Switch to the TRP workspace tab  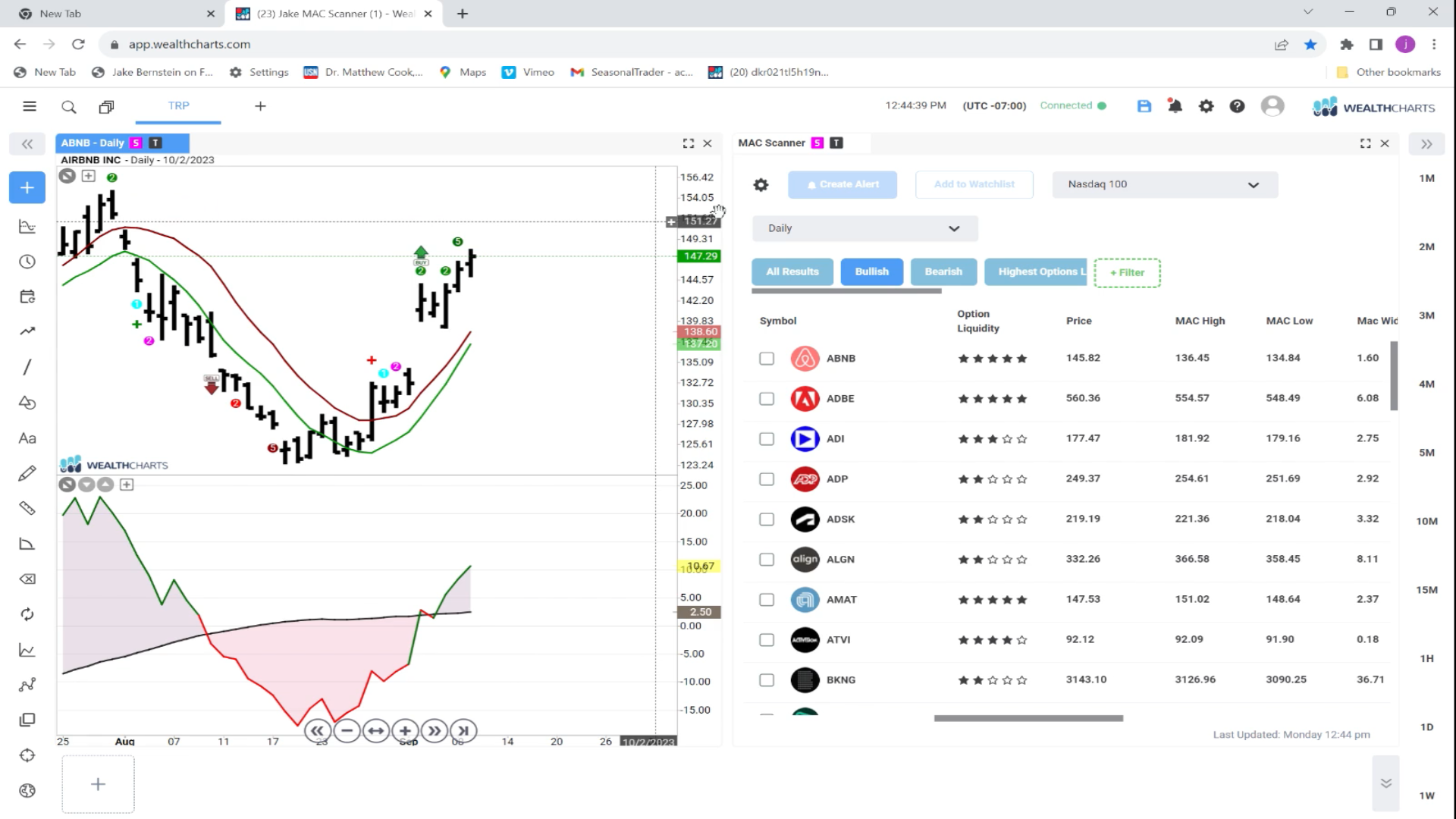178,106
